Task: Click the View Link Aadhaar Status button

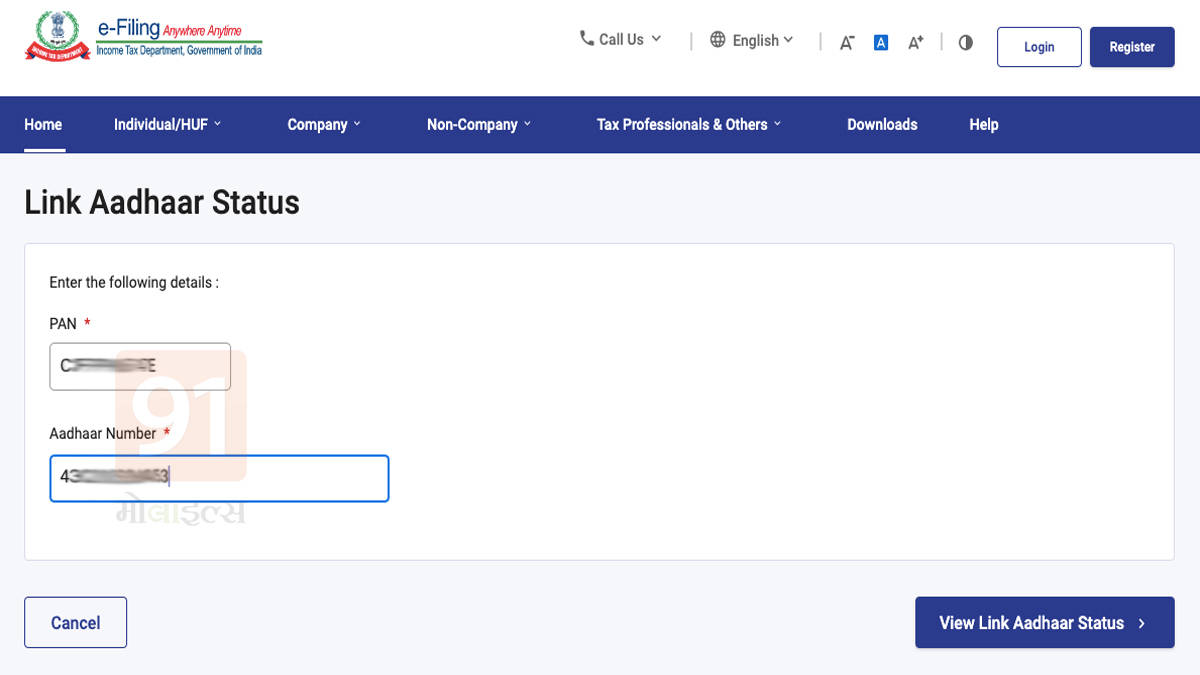Action: (1044, 623)
